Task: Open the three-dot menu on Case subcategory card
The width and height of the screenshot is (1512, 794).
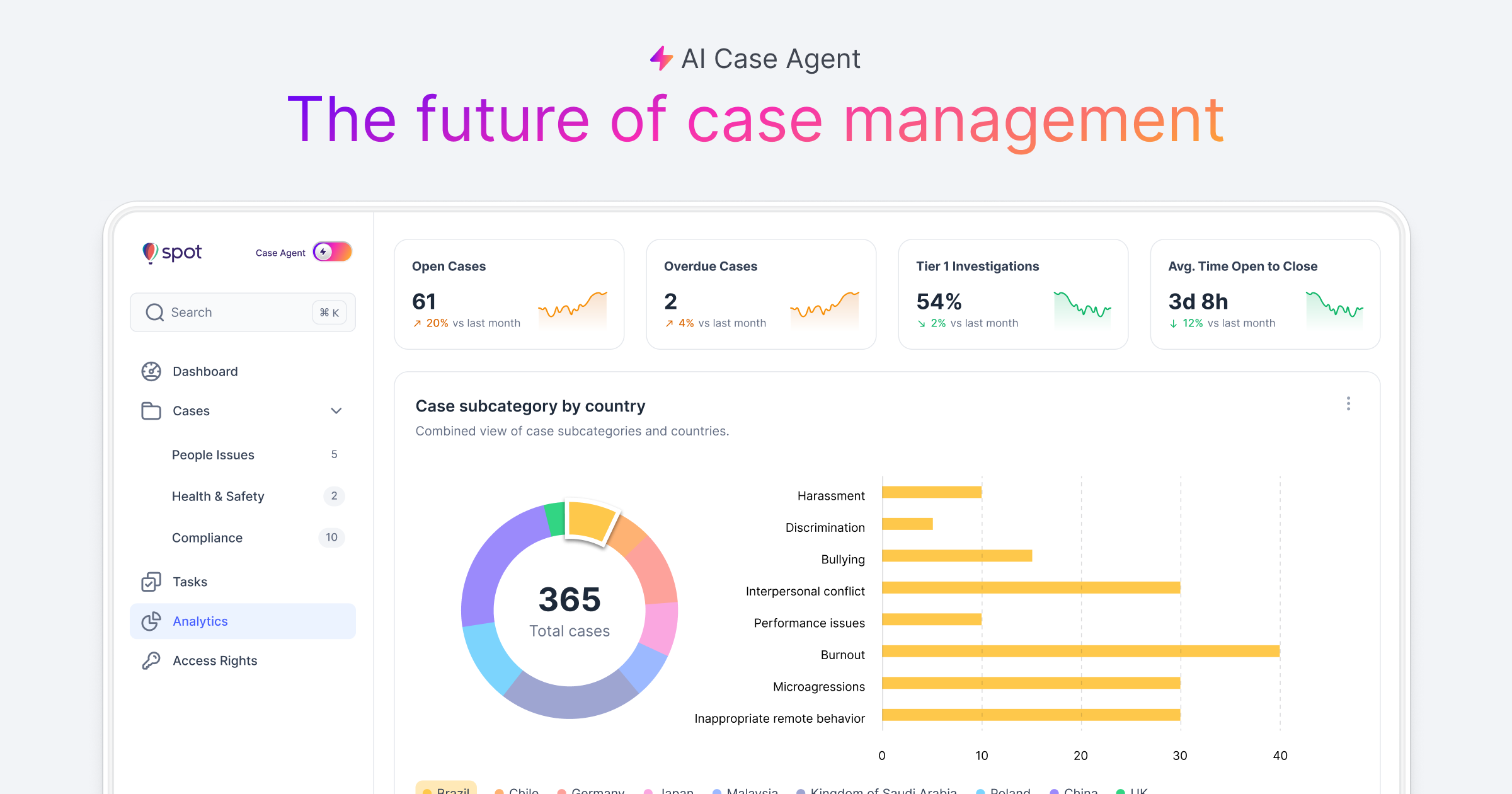Action: pos(1348,403)
